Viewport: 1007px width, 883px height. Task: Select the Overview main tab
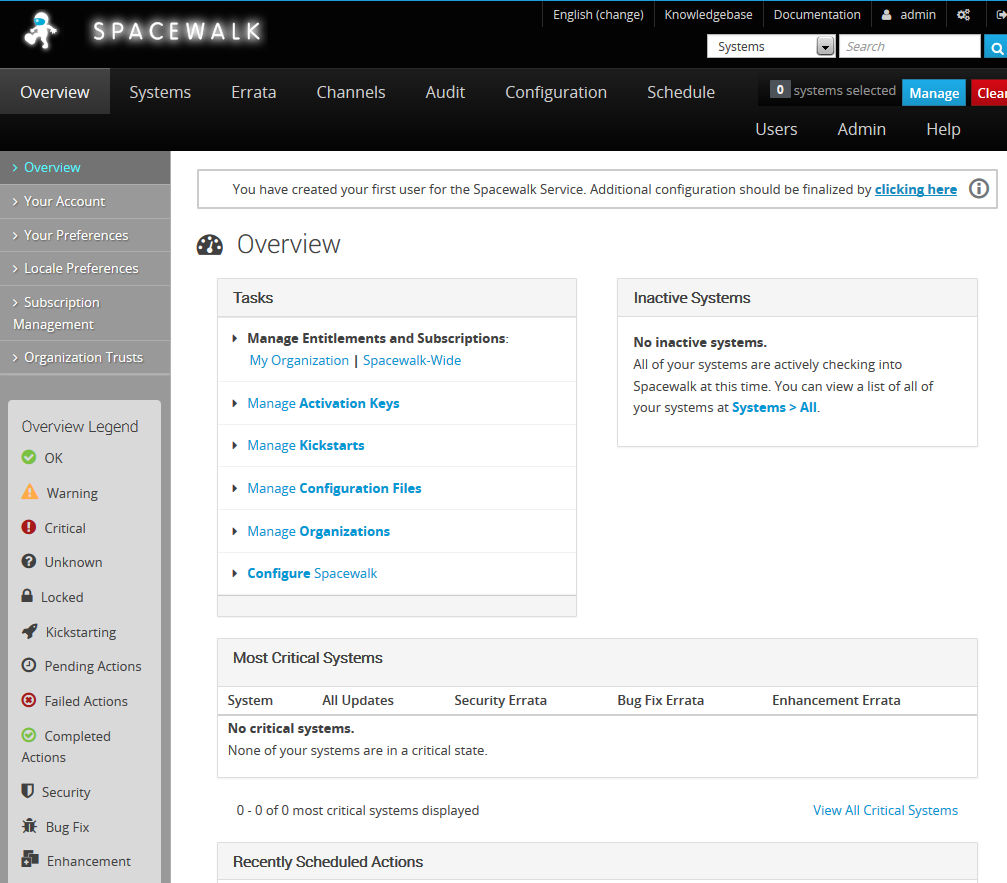55,92
